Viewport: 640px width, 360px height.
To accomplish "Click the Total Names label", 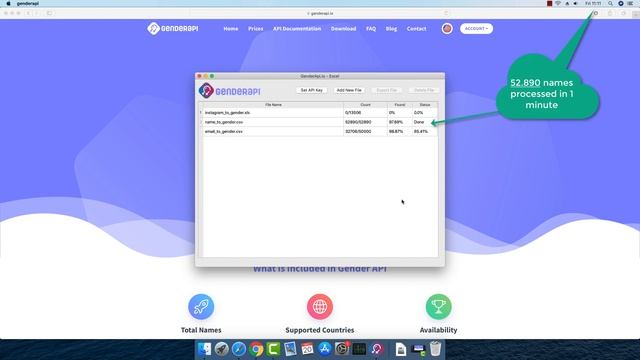I will 201,330.
